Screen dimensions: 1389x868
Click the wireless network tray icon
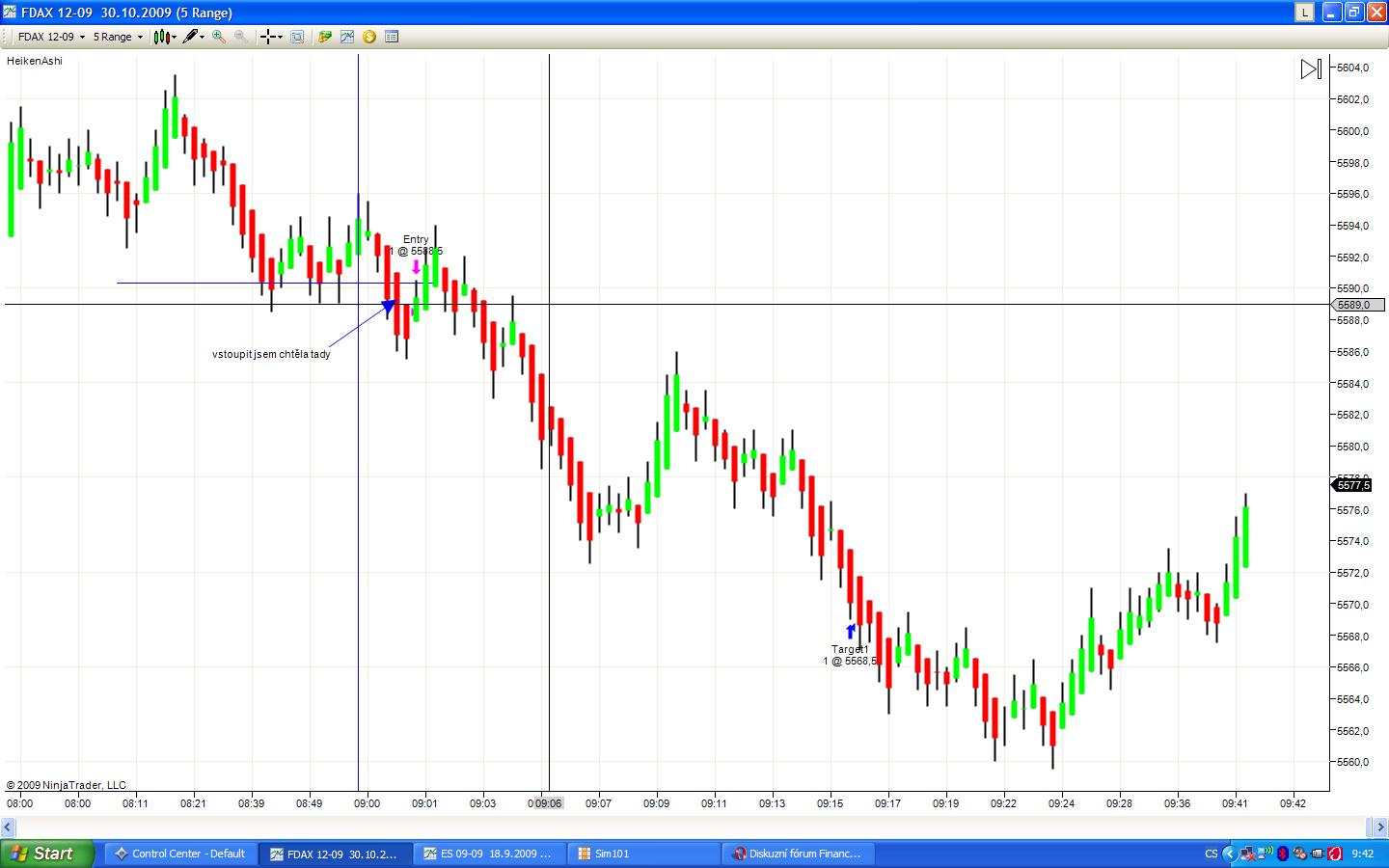click(1265, 854)
